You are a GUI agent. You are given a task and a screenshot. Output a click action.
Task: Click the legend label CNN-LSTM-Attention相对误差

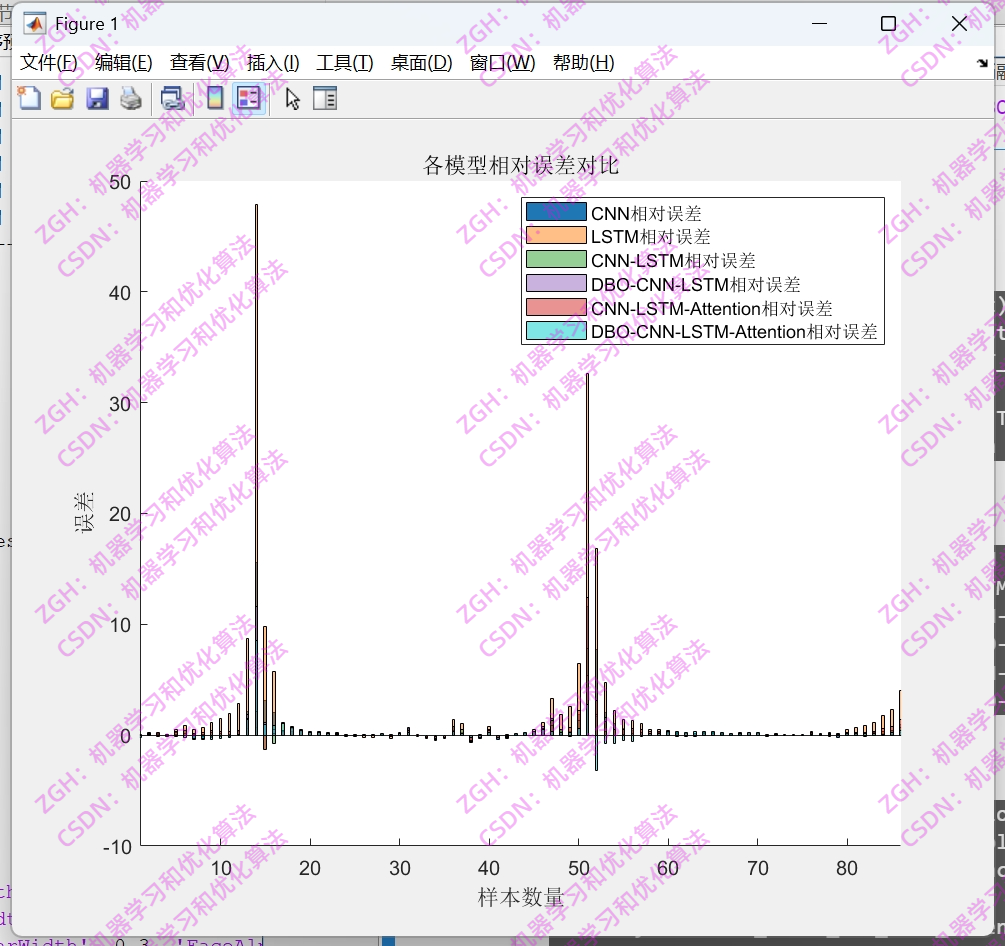(711, 308)
